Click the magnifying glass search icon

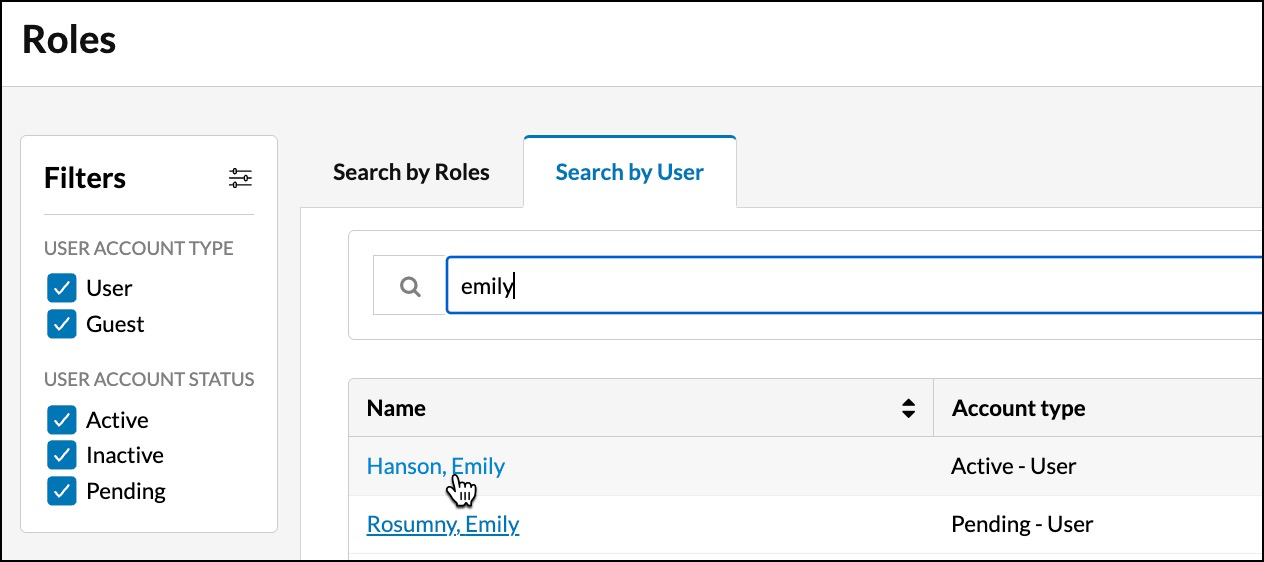410,286
